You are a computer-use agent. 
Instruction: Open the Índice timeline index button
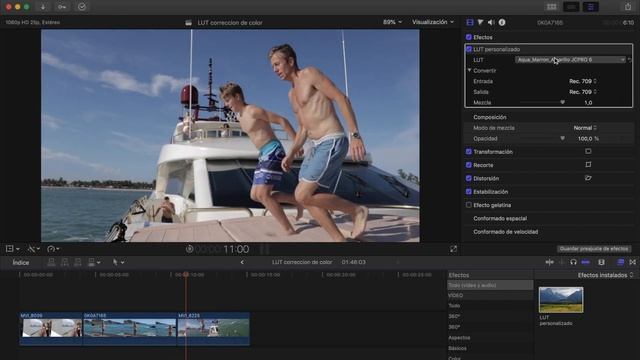click(x=21, y=262)
